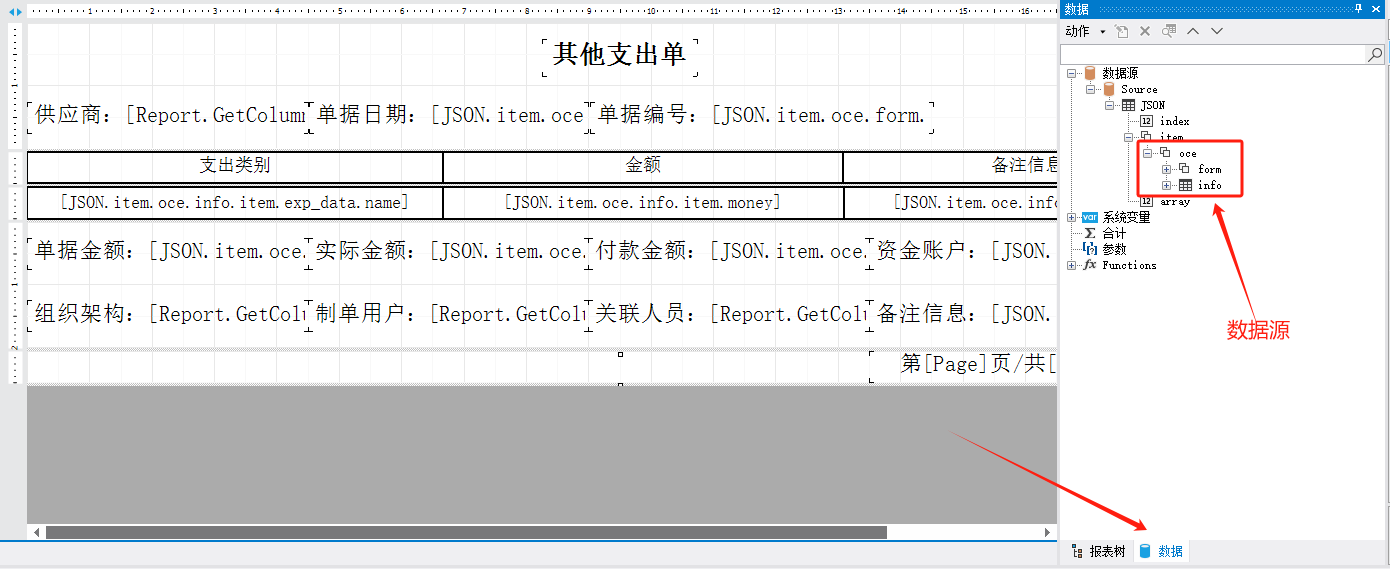Click the 参数 parameter icon
Screen dimensions: 1390x569
[x=1090, y=249]
